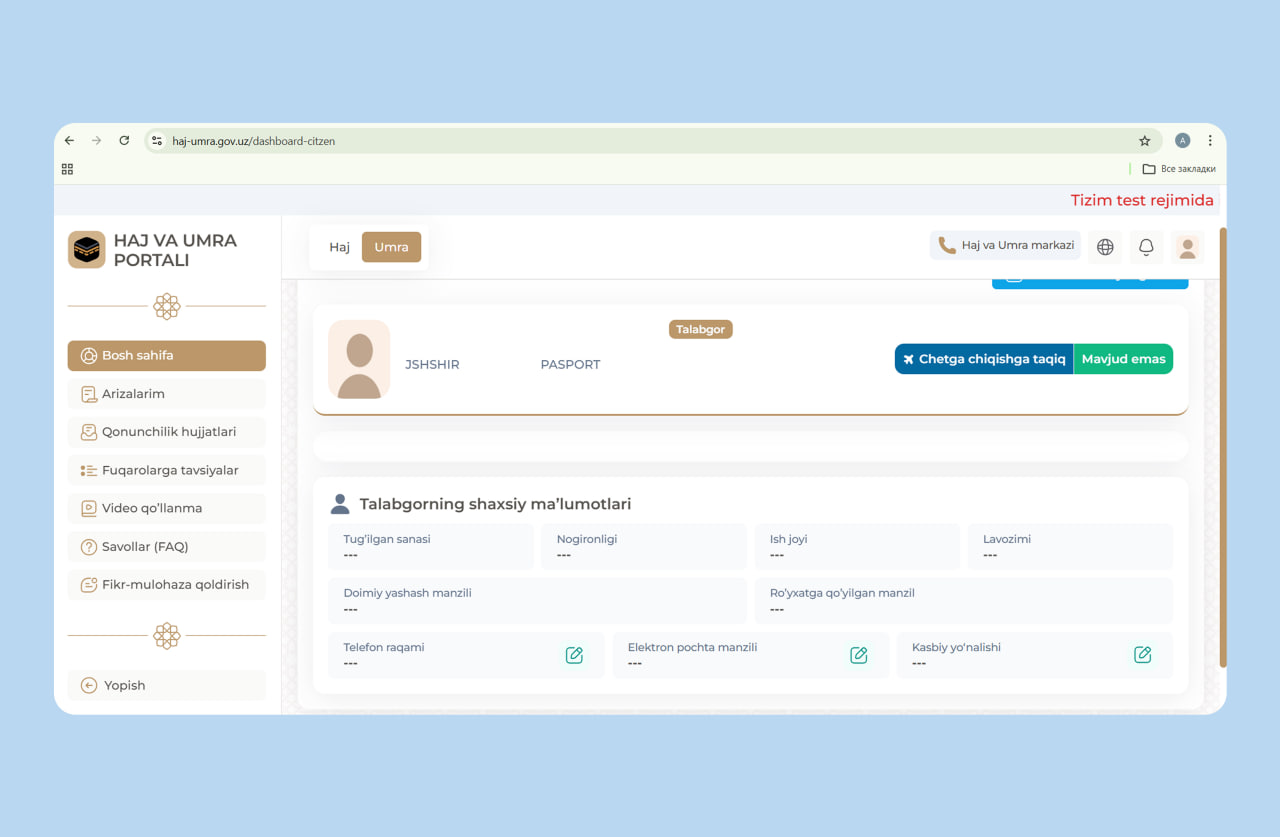Go to Qonunchilik hujjatlari
Image resolution: width=1280 pixels, height=837 pixels.
click(x=166, y=432)
